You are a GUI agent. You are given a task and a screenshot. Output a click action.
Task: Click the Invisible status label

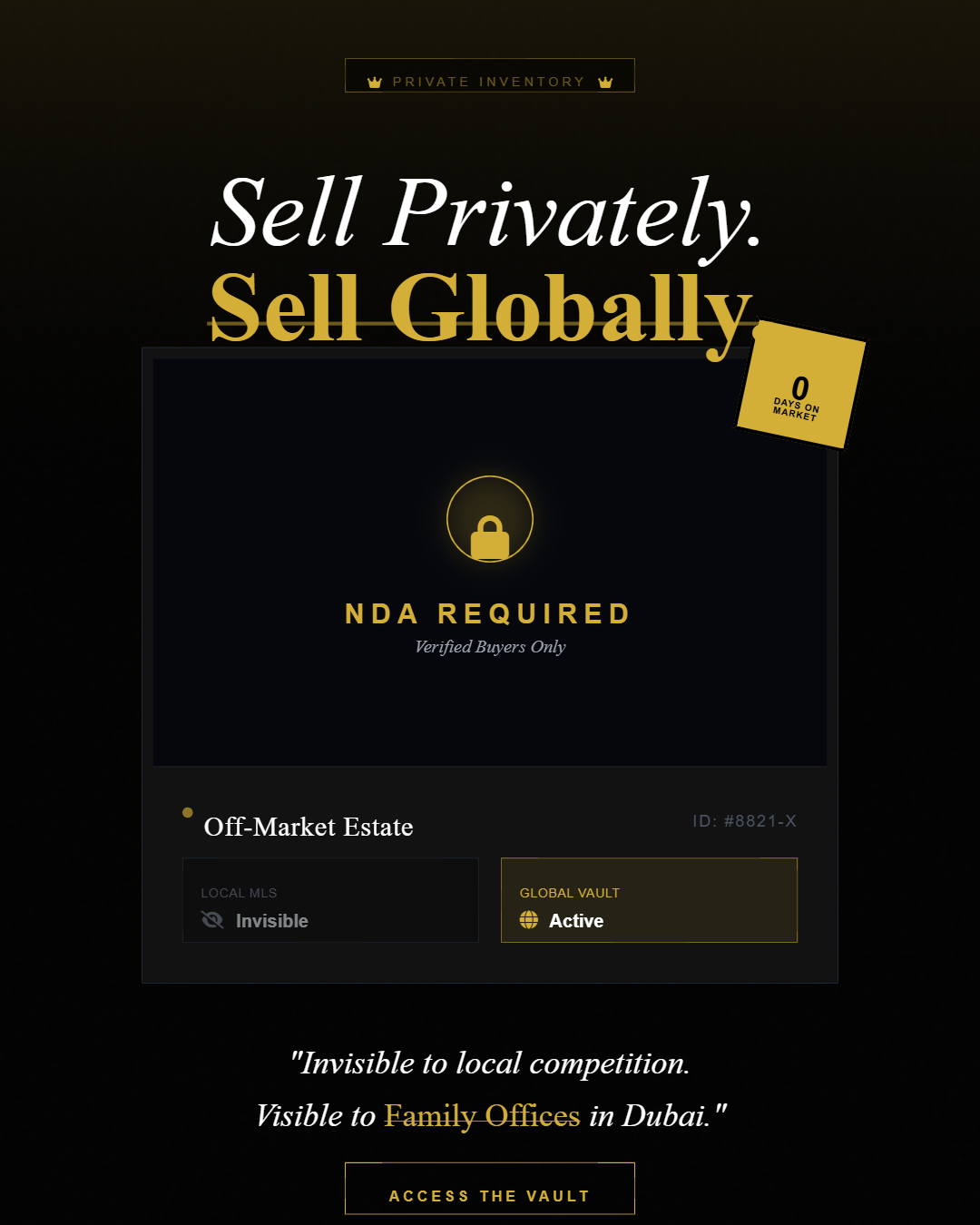tap(272, 921)
